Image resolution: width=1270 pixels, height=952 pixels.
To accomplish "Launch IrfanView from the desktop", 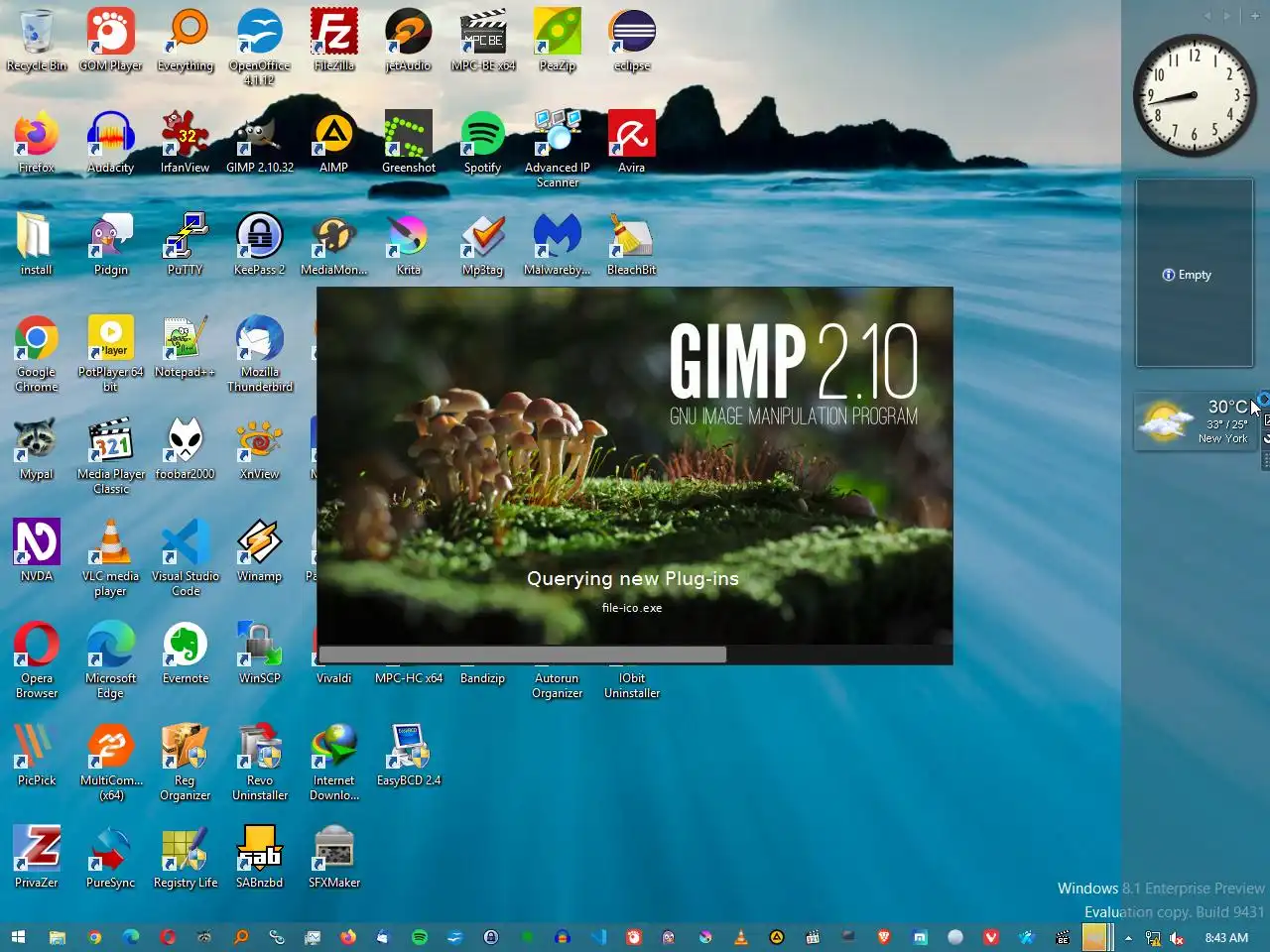I will (186, 143).
